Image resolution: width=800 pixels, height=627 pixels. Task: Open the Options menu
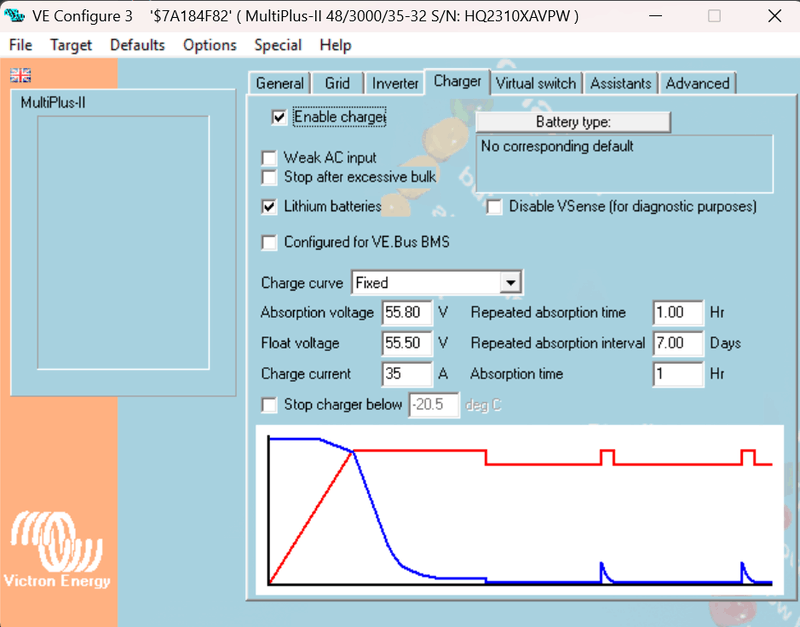click(x=210, y=45)
